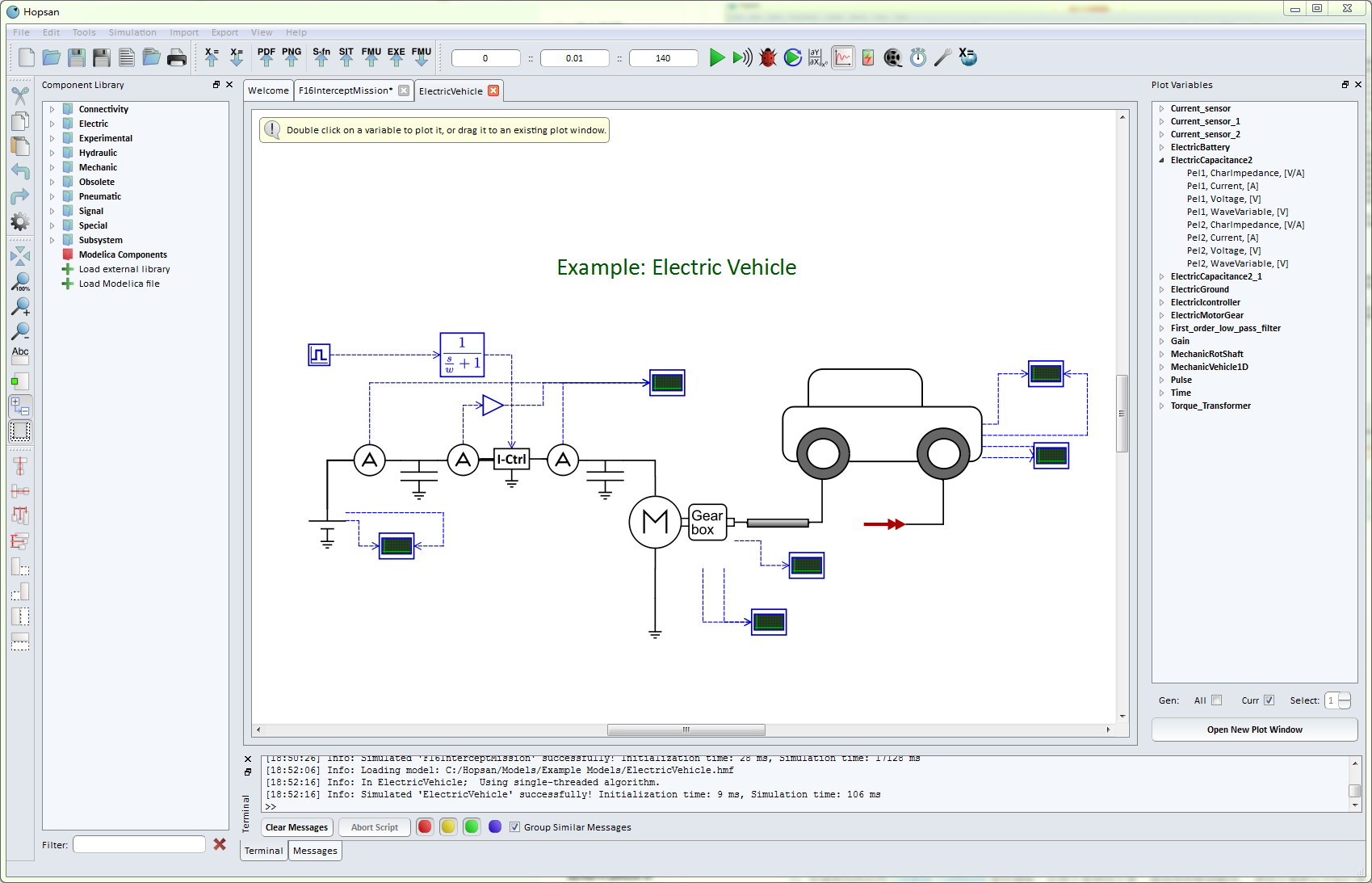
Task: Click the animation film reel icon
Action: tap(892, 57)
